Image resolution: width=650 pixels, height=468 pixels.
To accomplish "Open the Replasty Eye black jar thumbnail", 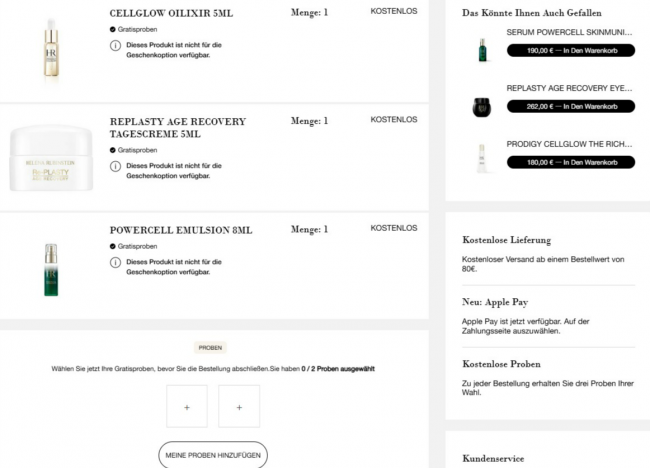I will [x=482, y=107].
